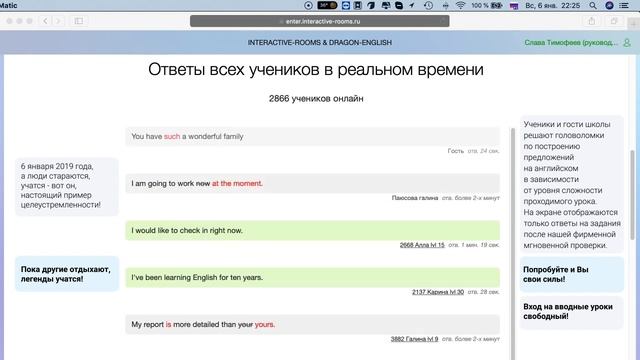Click answer 'I've been learning English for ten years'
The width and height of the screenshot is (640, 360).
pyautogui.click(x=312, y=277)
